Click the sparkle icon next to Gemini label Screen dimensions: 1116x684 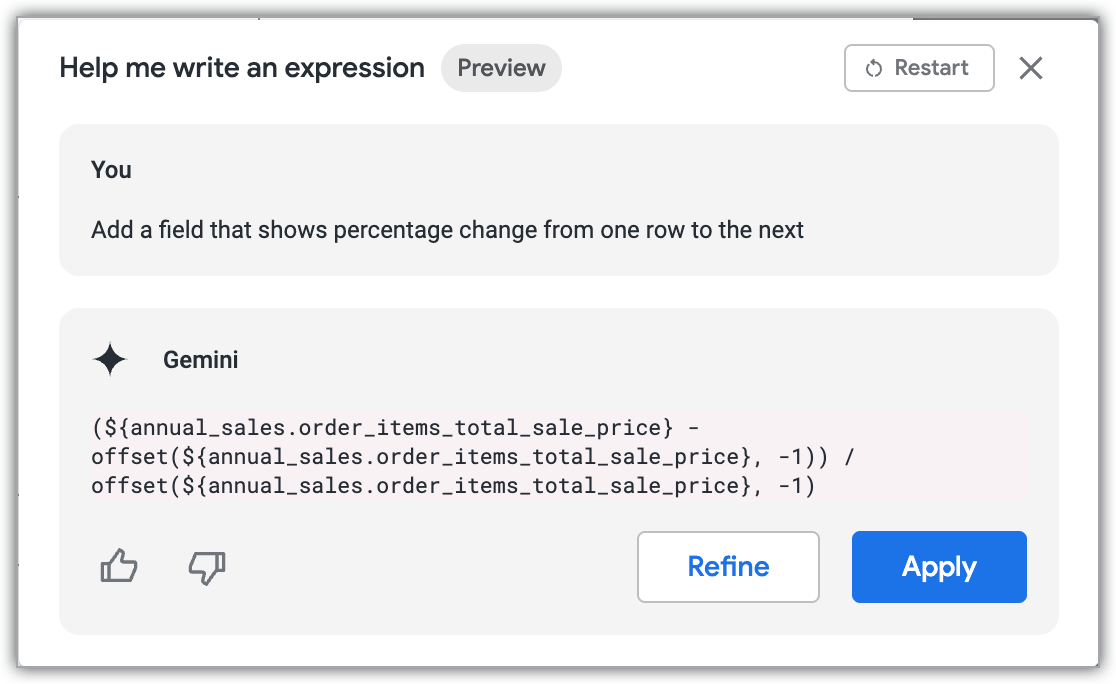click(x=110, y=359)
